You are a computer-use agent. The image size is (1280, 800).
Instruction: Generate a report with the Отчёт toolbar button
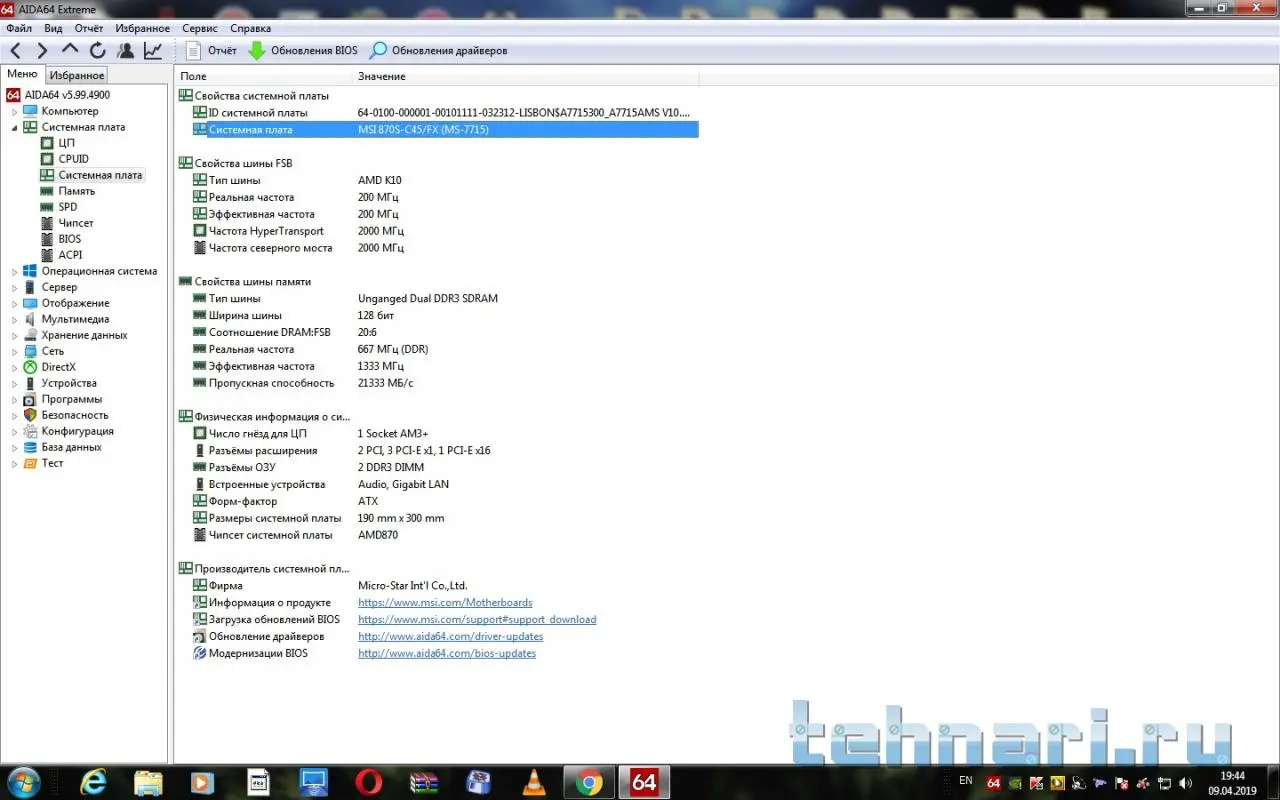point(211,51)
